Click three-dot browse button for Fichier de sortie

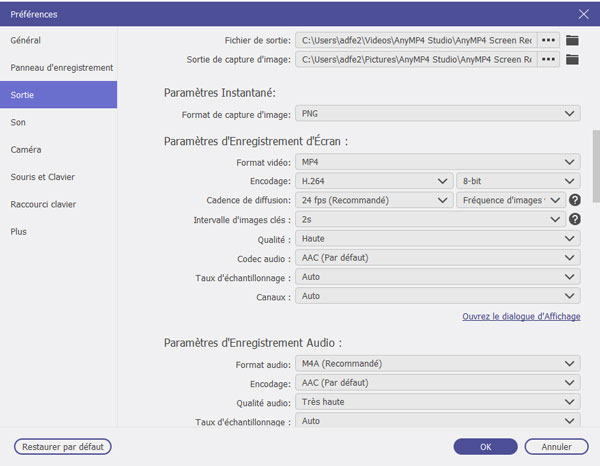(x=548, y=40)
